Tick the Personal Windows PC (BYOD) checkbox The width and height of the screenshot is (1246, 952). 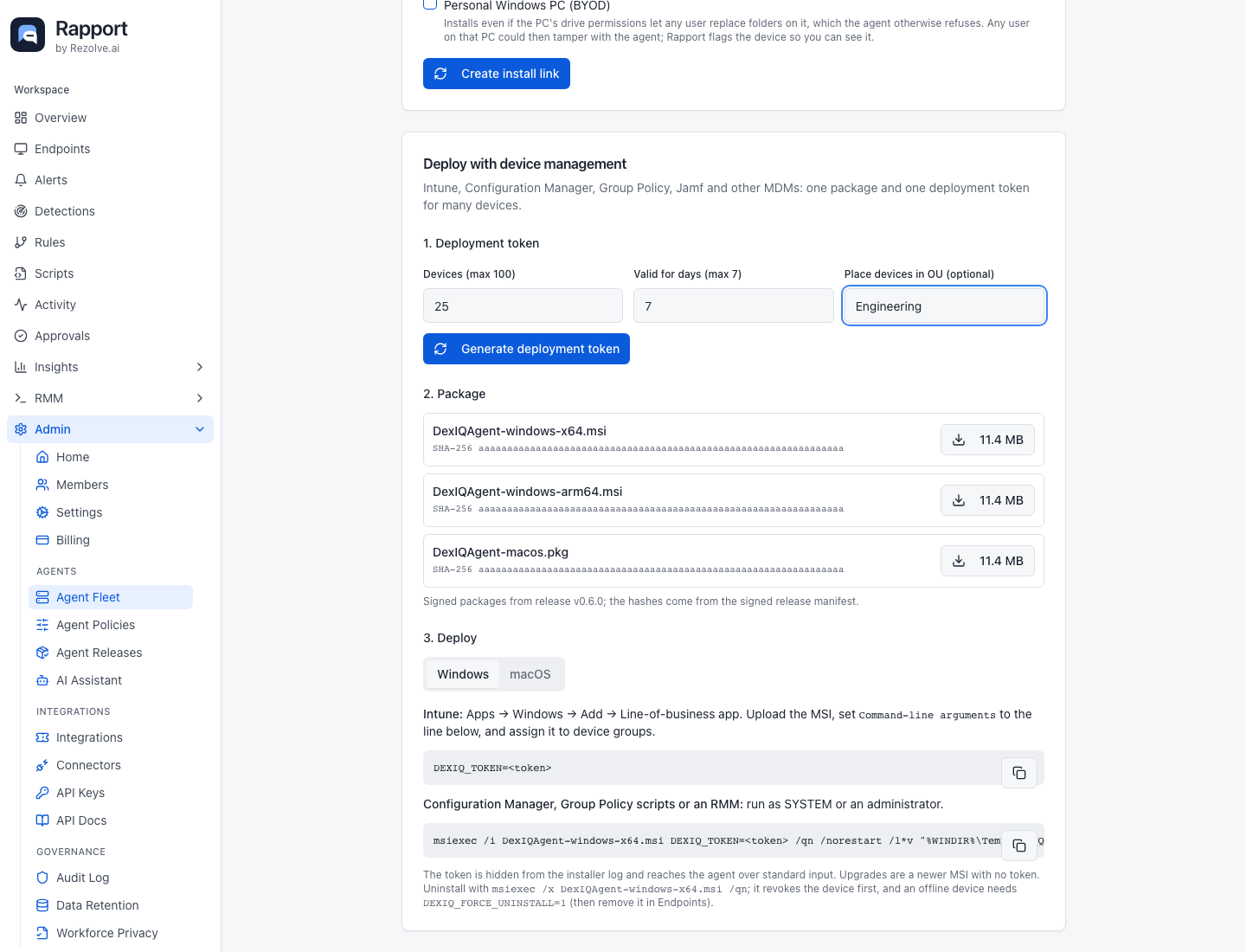point(430,3)
